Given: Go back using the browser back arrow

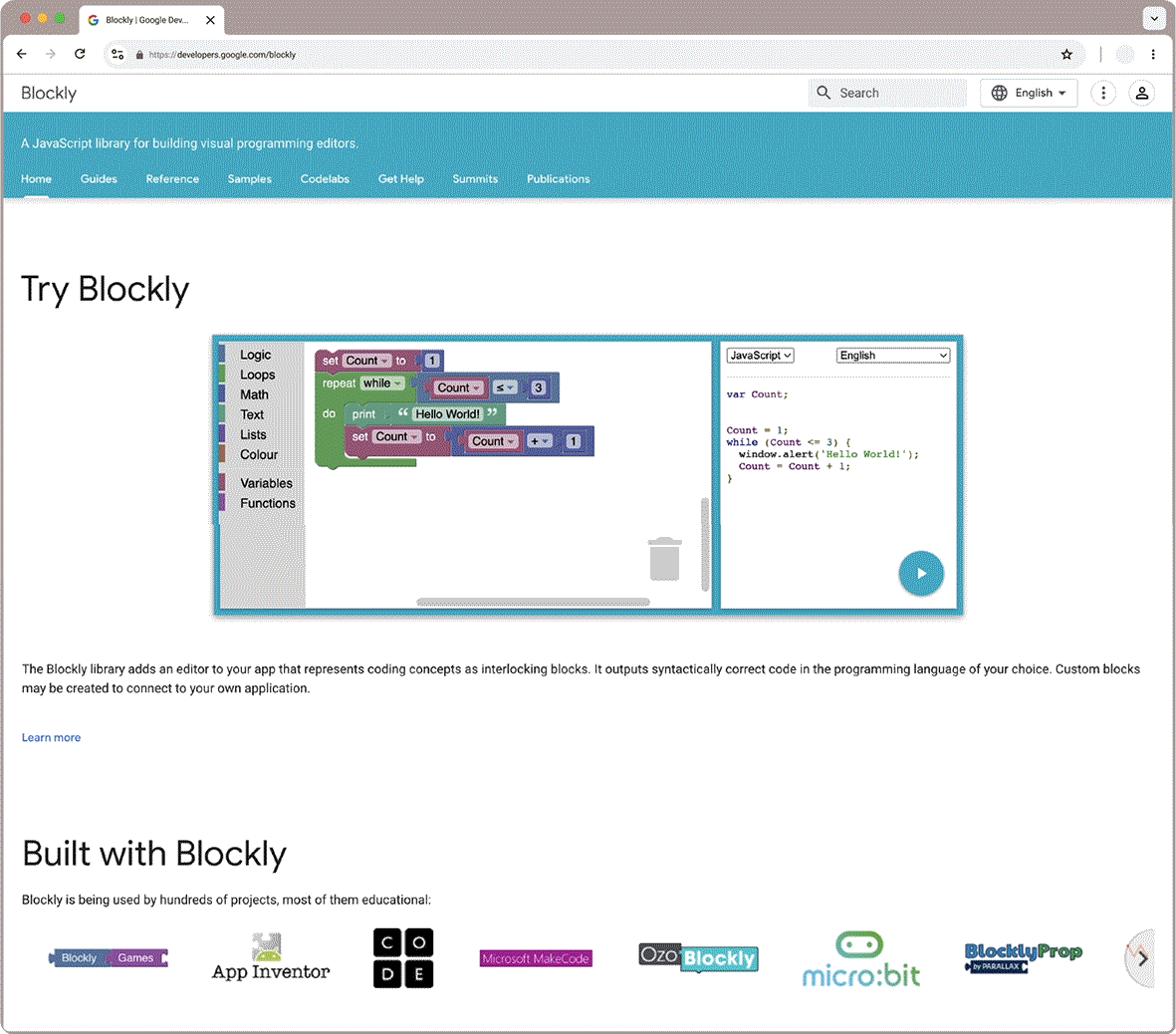Looking at the screenshot, I should pos(22,54).
